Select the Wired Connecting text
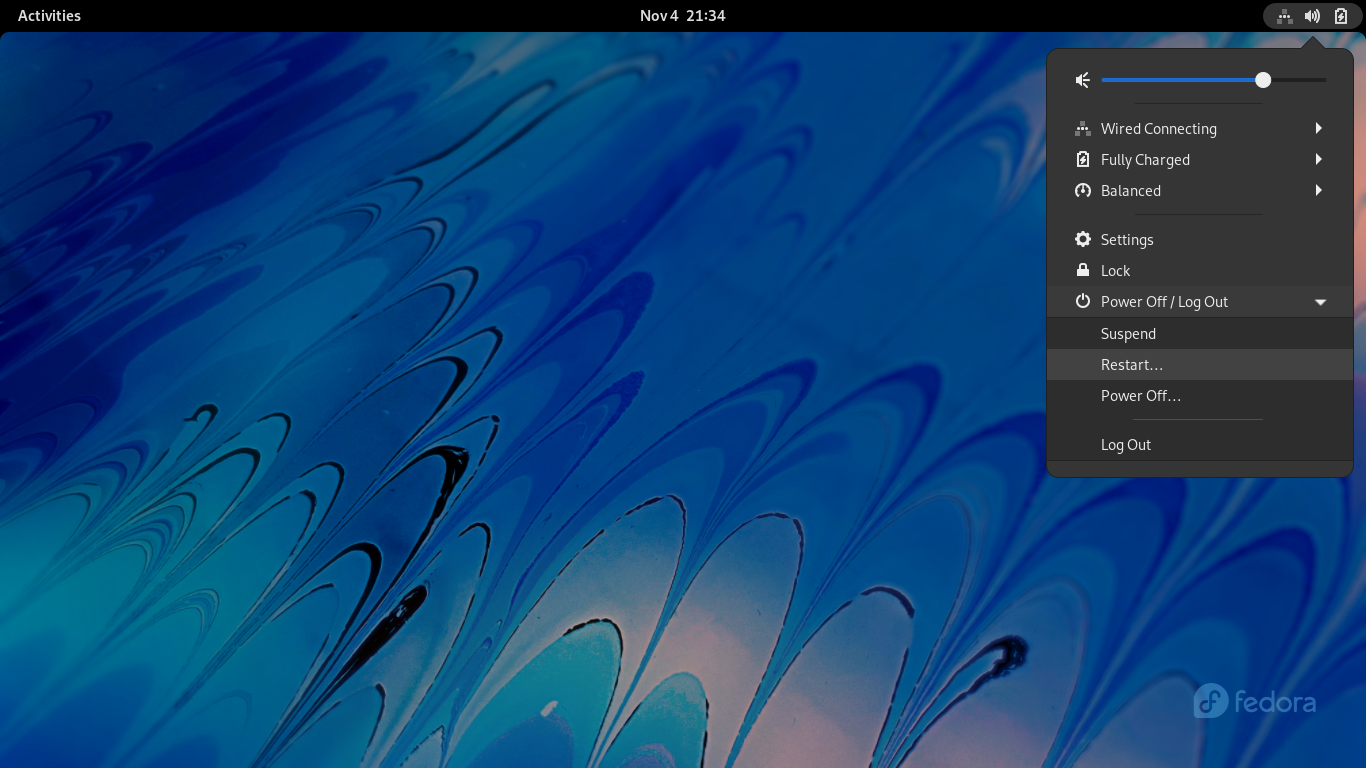The width and height of the screenshot is (1366, 768). point(1158,128)
